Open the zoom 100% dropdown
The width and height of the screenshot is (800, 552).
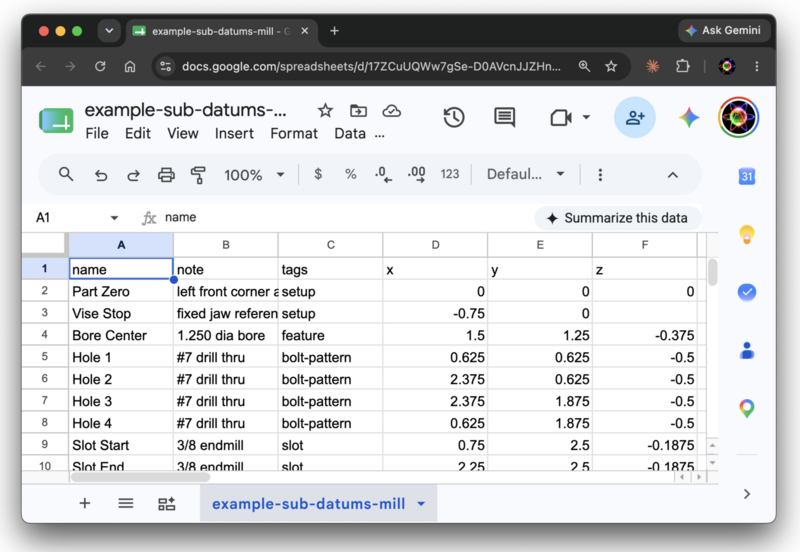click(254, 175)
